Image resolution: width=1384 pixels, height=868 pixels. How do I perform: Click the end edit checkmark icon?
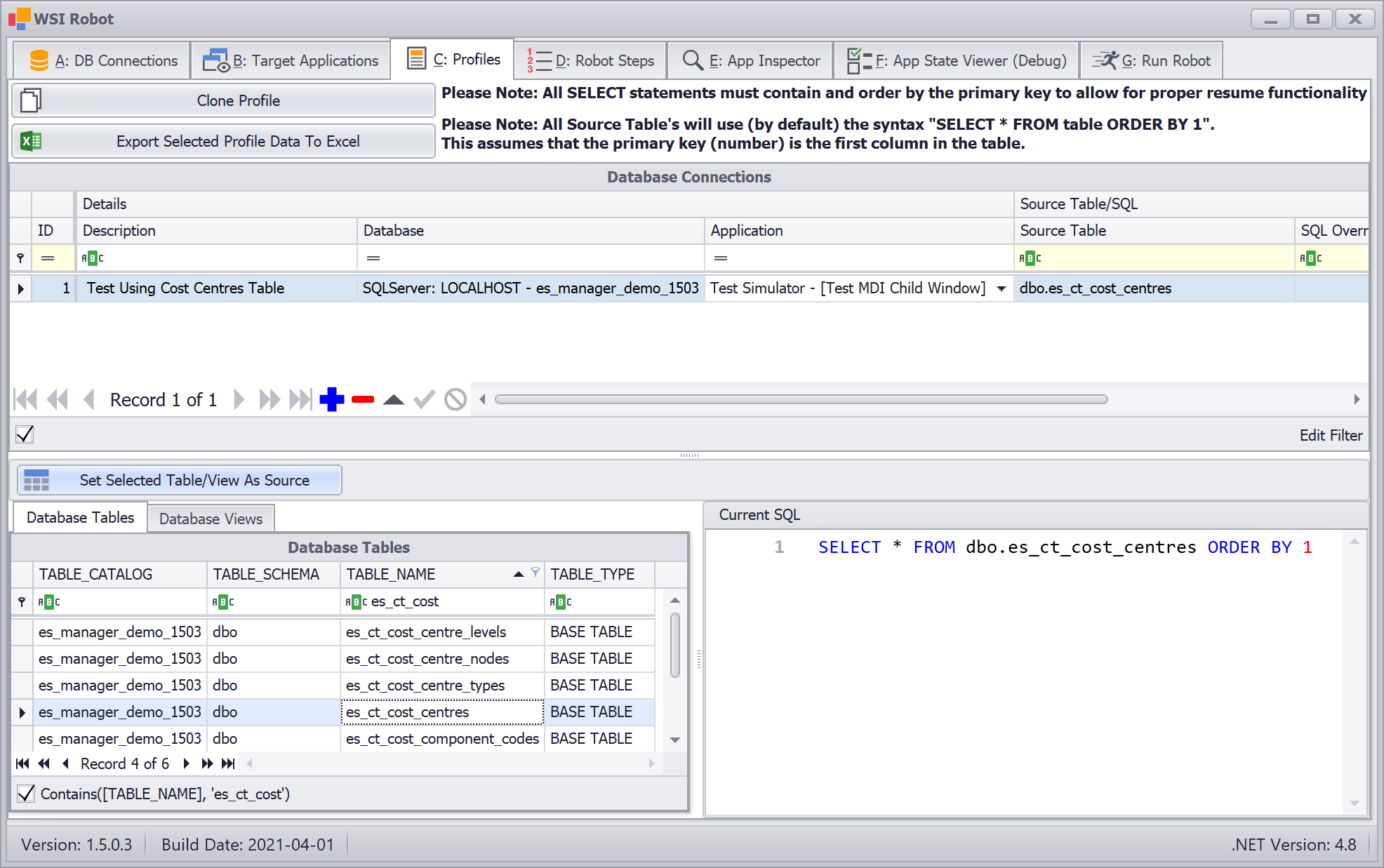click(424, 399)
